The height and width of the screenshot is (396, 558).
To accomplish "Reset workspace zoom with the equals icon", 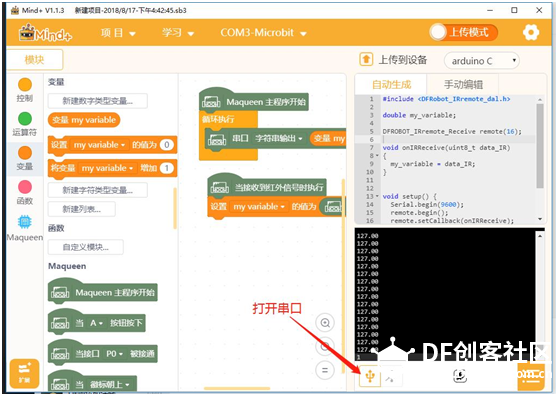I will click(325, 370).
